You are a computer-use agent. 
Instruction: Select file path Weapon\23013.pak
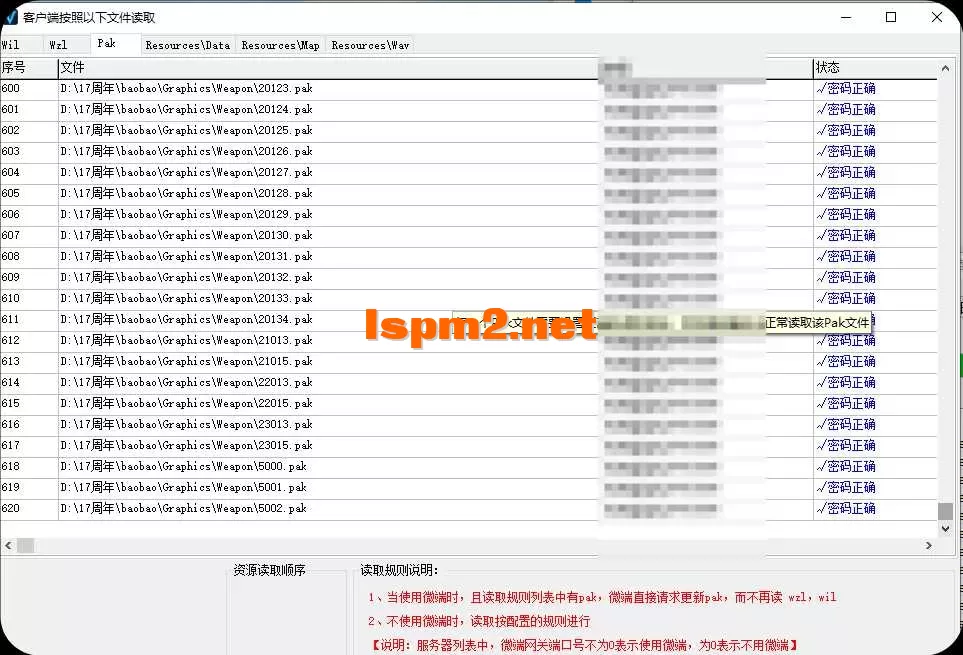(x=187, y=424)
